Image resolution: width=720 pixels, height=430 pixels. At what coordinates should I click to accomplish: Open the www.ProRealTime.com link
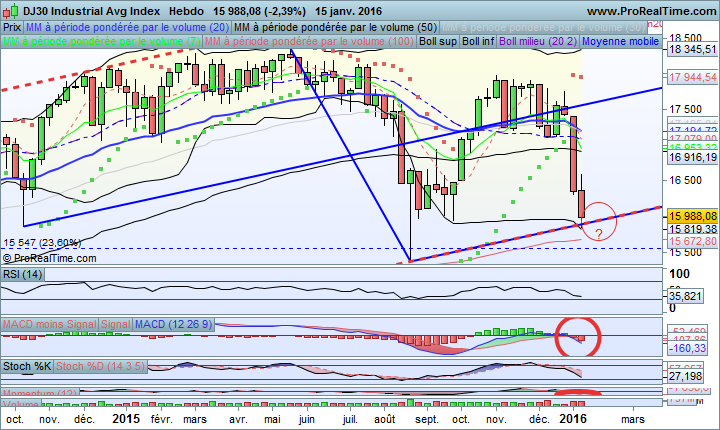point(652,11)
